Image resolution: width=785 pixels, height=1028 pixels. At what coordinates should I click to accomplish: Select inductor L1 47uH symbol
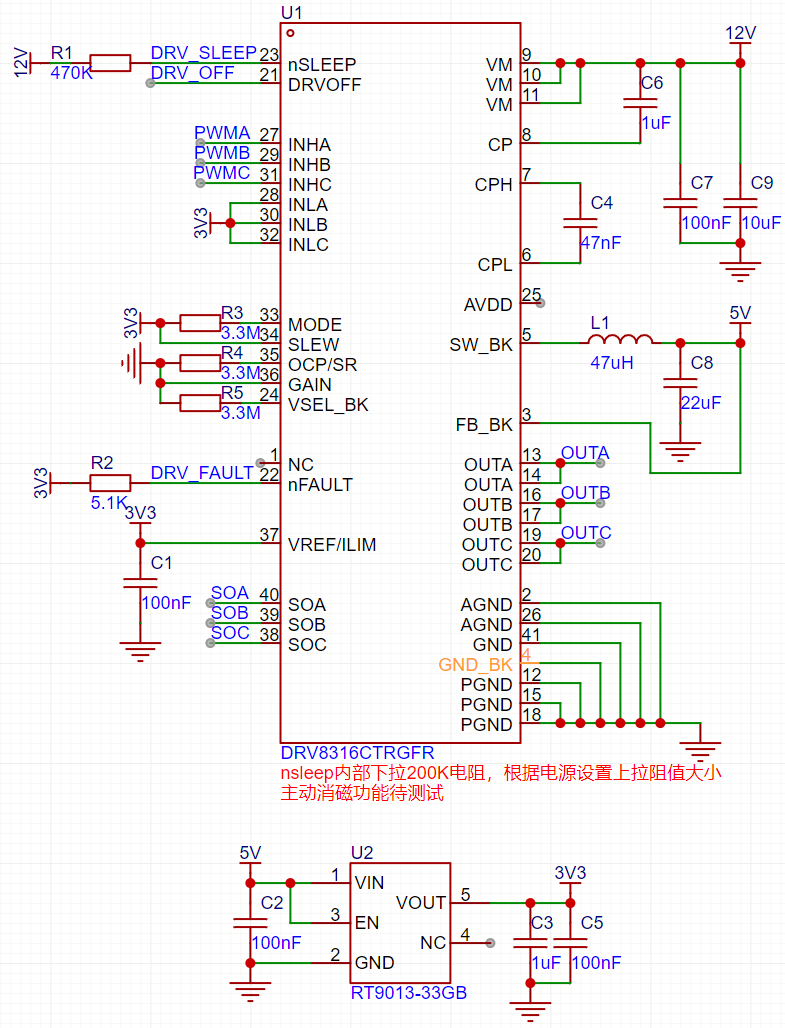(620, 339)
